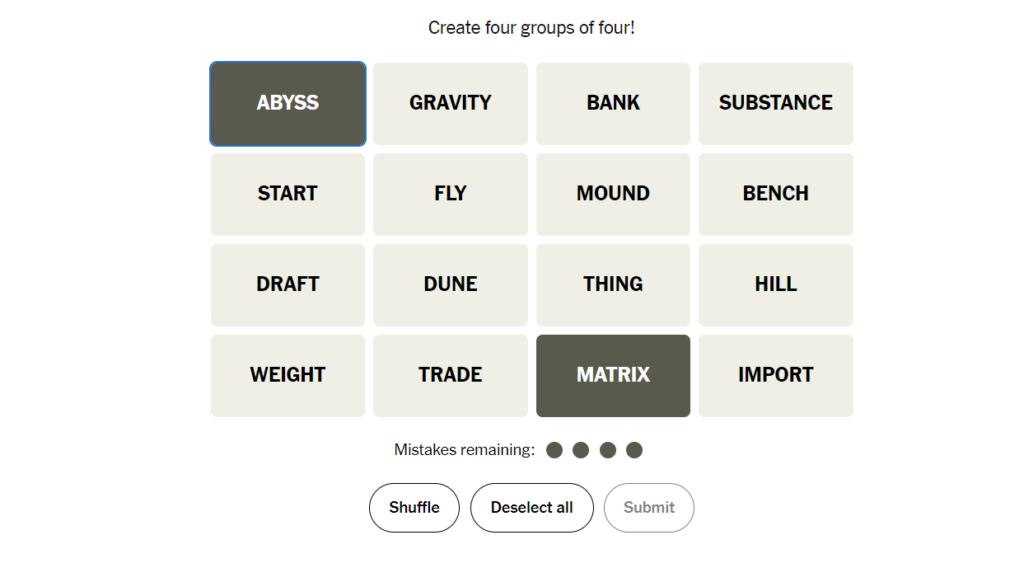Tap the FLY tile
Image resolution: width=1024 pixels, height=582 pixels.
tap(450, 194)
